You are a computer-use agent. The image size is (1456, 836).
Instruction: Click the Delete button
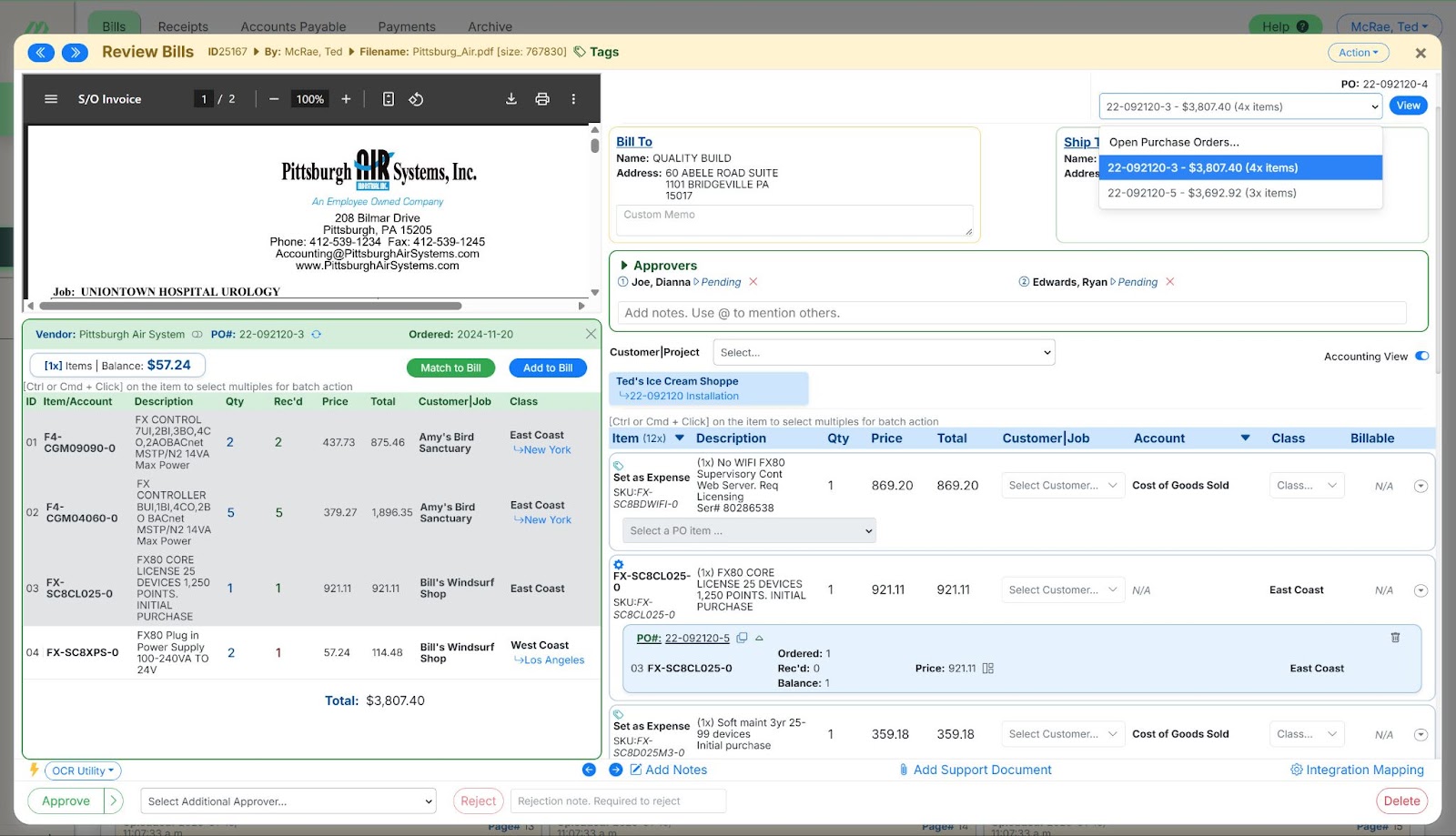tap(1401, 801)
